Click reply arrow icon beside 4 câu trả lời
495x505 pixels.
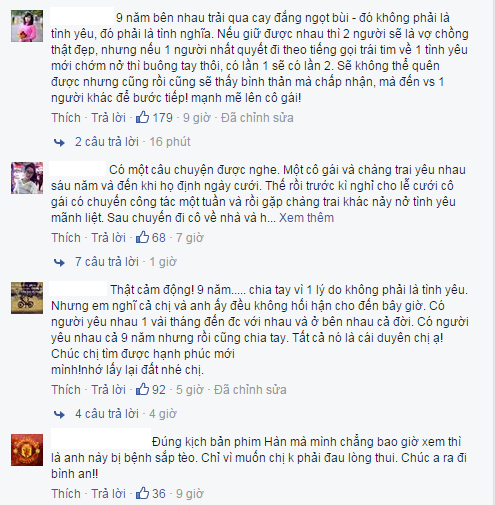(59, 415)
